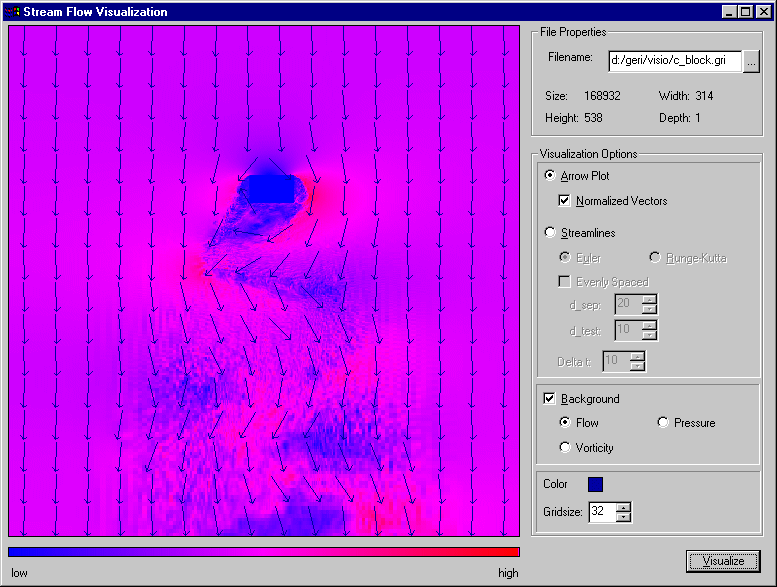Screen dimensions: 777x587
Task: Open file browser with the '...' button
Action: point(752,61)
